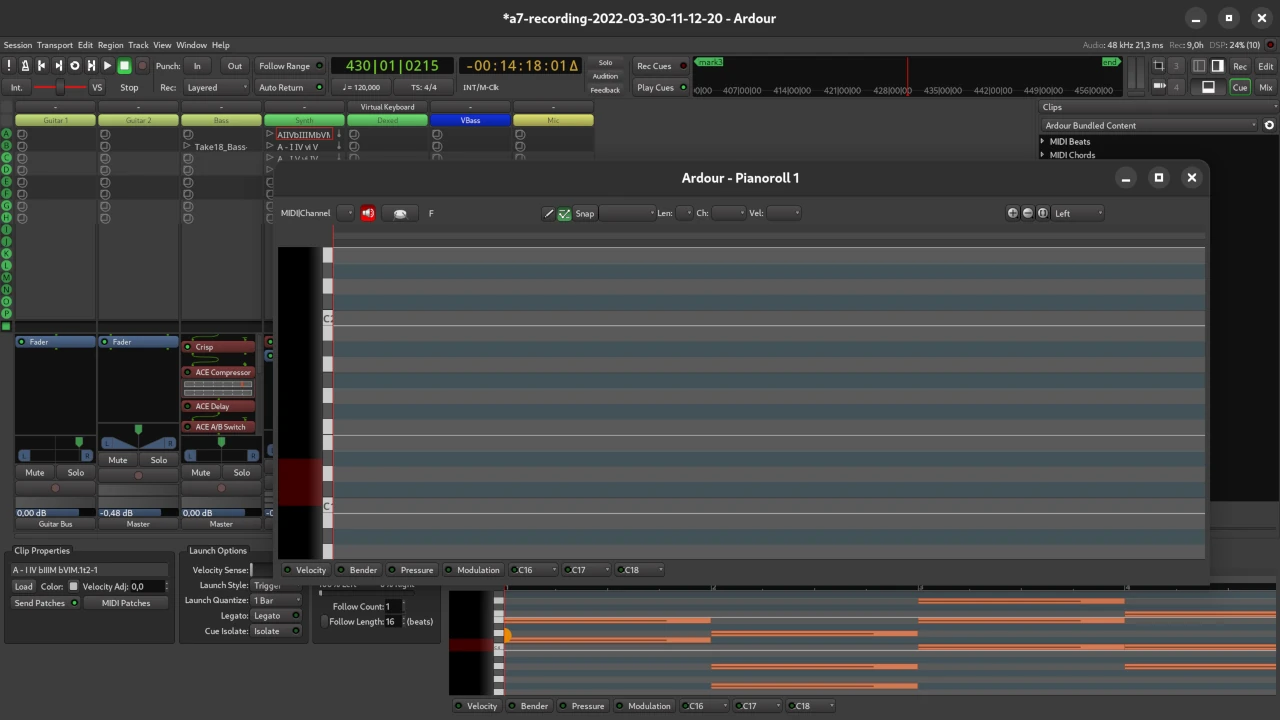Enable Follow Range option

[291, 66]
